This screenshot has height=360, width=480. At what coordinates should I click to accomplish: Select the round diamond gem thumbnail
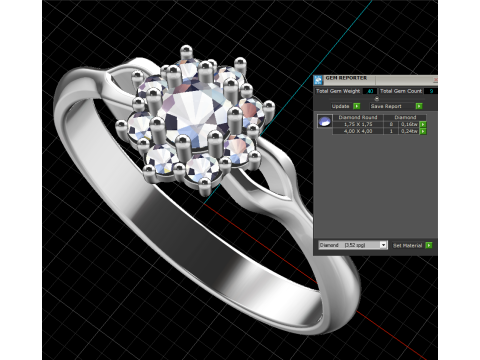(324, 121)
